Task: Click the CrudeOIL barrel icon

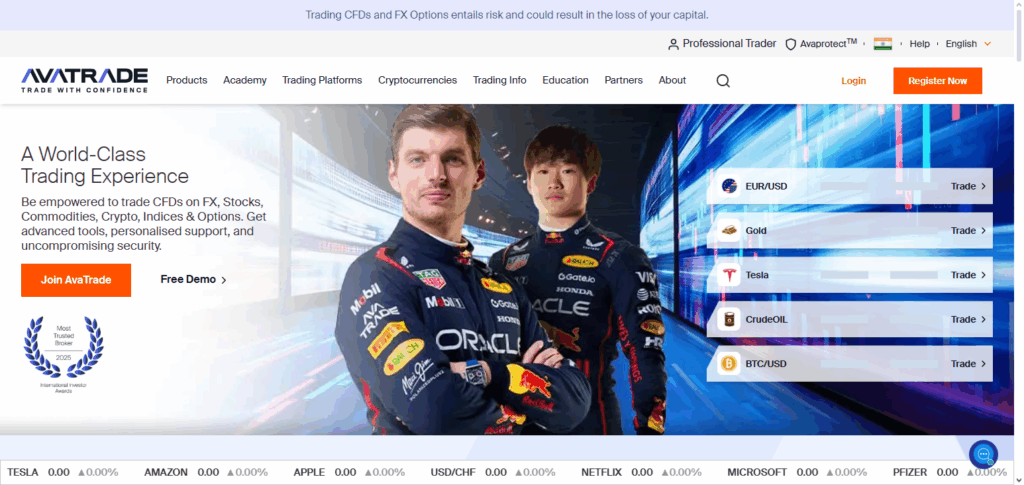Action: click(729, 320)
